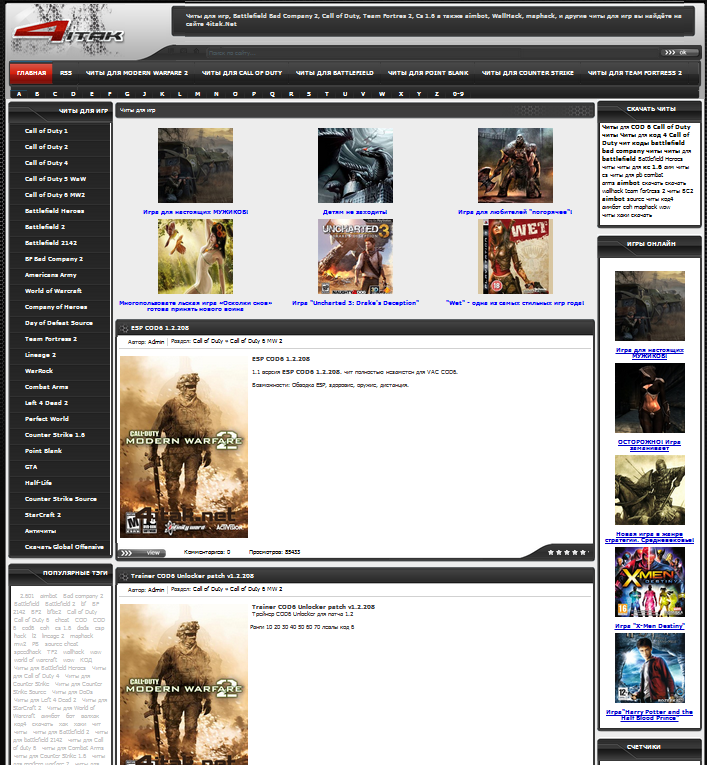Open Call of Duty 1 category
Screen dimensions: 707x765
coord(59,131)
